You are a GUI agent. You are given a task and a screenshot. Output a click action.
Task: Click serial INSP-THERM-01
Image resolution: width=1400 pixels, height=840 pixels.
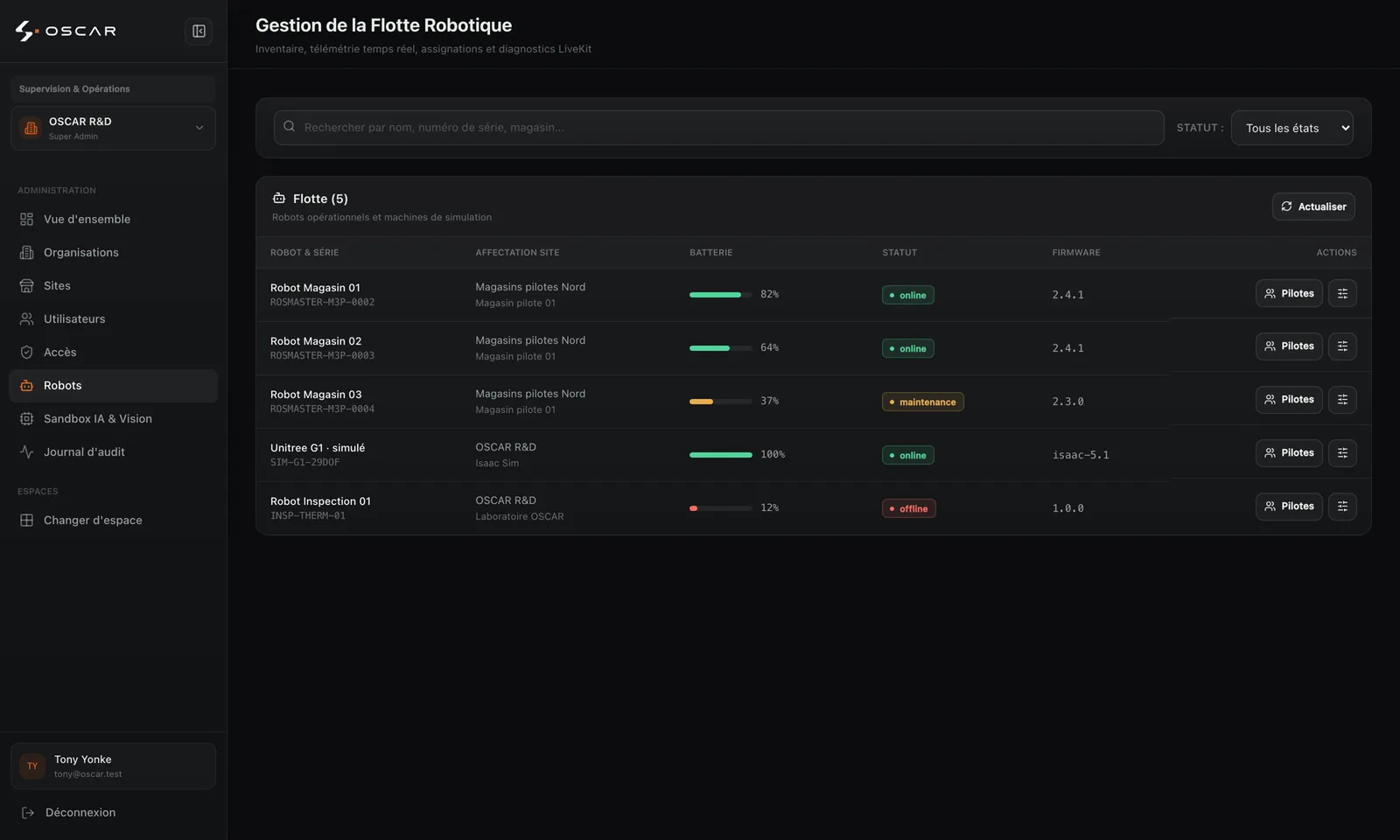click(x=308, y=516)
